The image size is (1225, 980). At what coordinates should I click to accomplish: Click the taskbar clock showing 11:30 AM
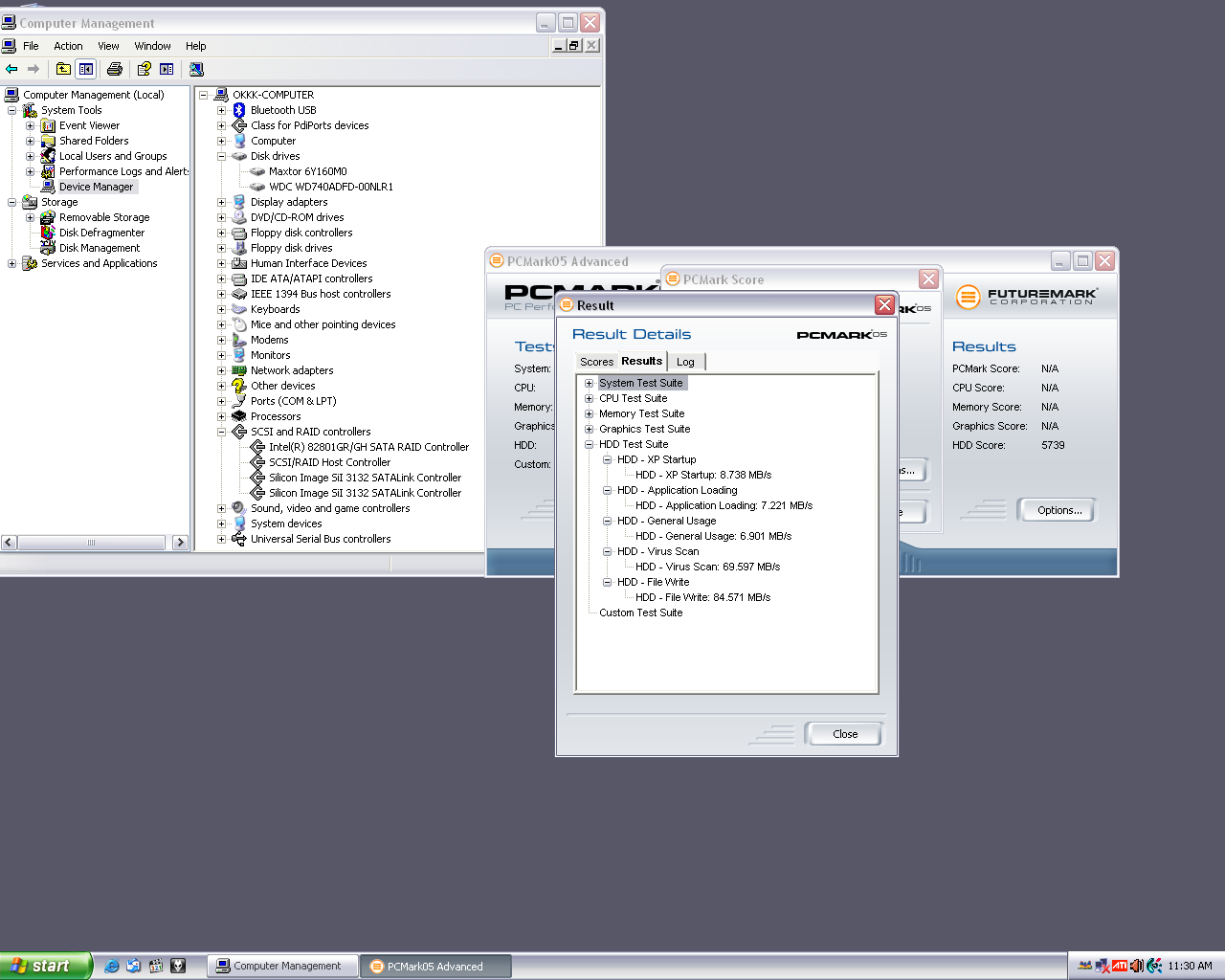[1190, 966]
